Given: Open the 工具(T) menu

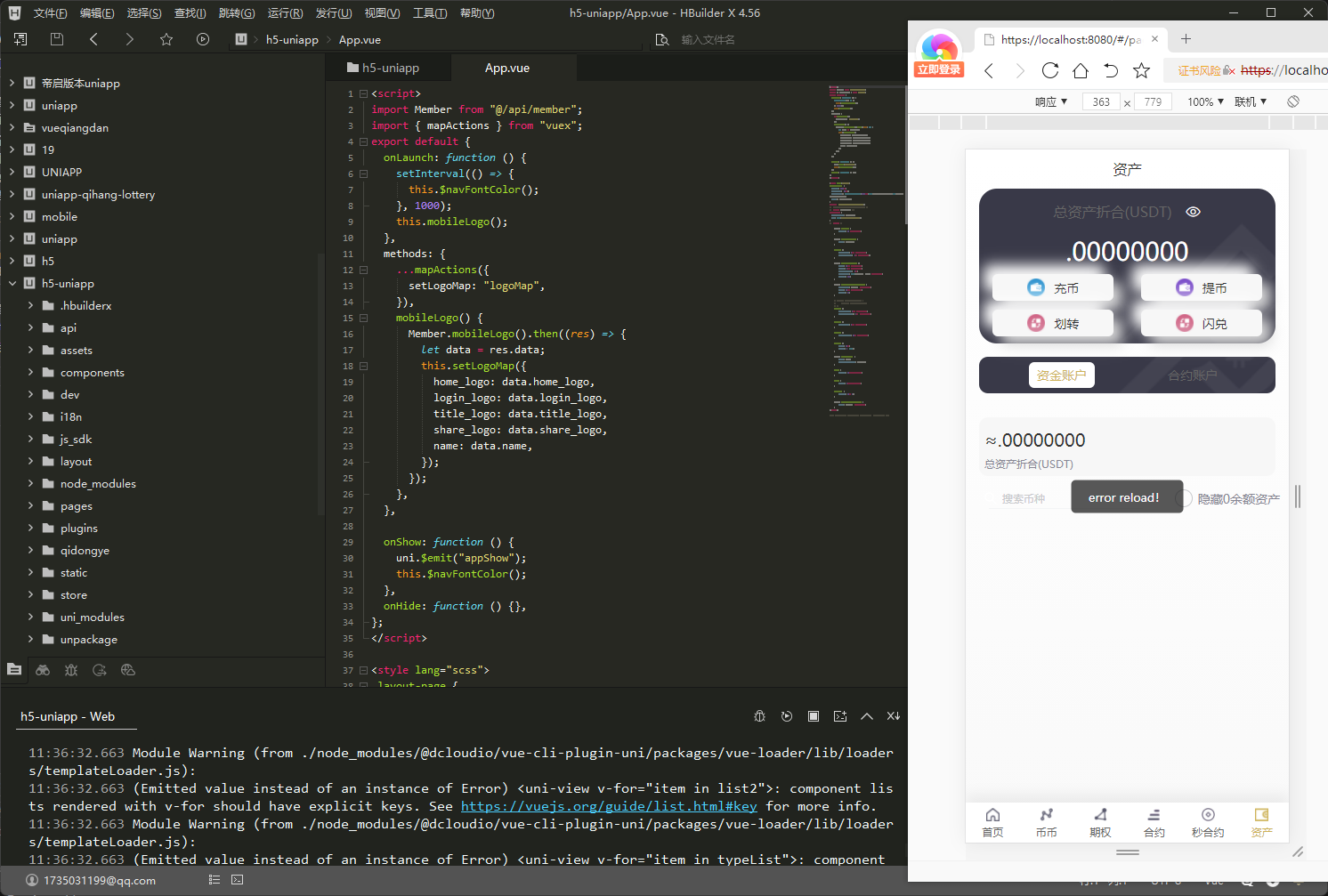Looking at the screenshot, I should click(430, 13).
